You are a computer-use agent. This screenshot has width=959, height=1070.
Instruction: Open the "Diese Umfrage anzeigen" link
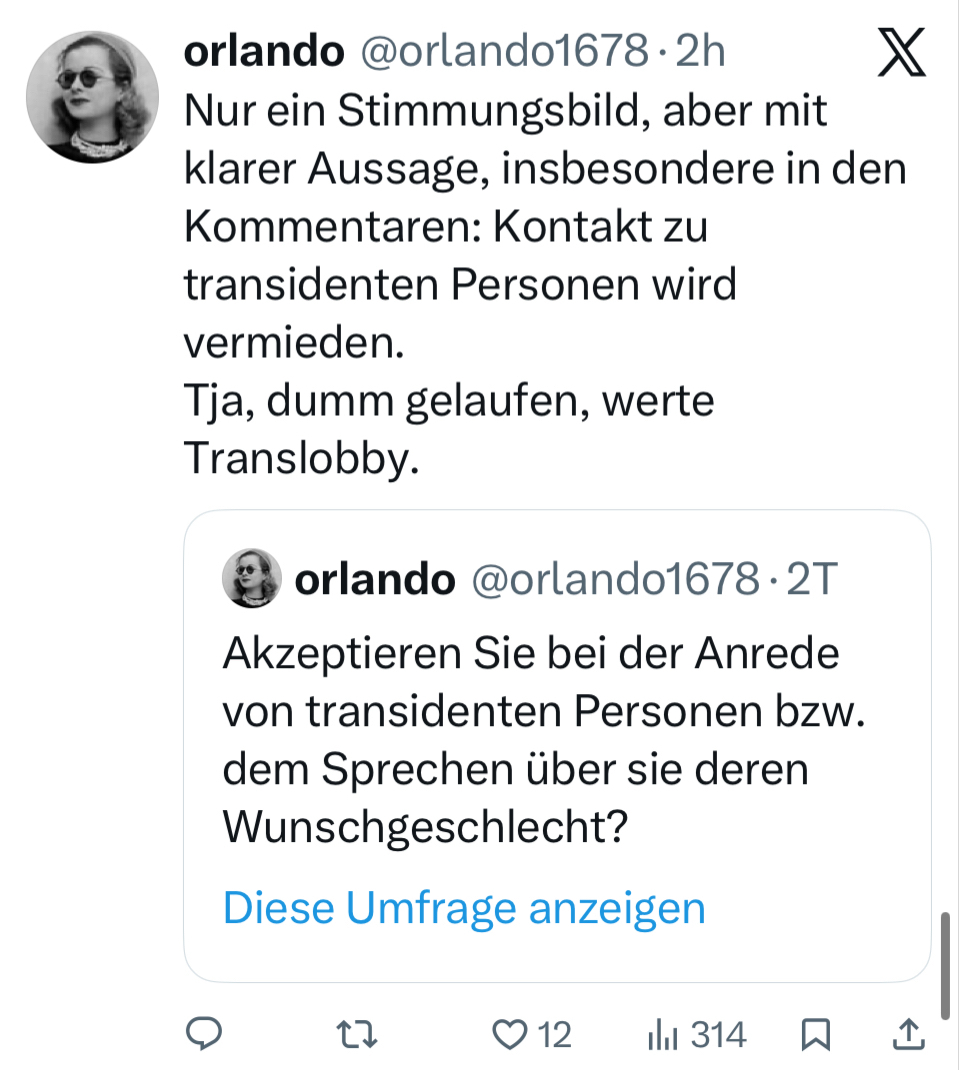[464, 908]
